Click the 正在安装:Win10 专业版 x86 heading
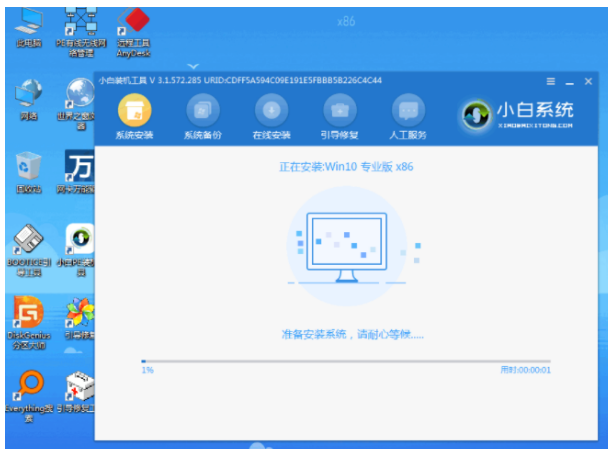The width and height of the screenshot is (608, 449). [x=346, y=167]
